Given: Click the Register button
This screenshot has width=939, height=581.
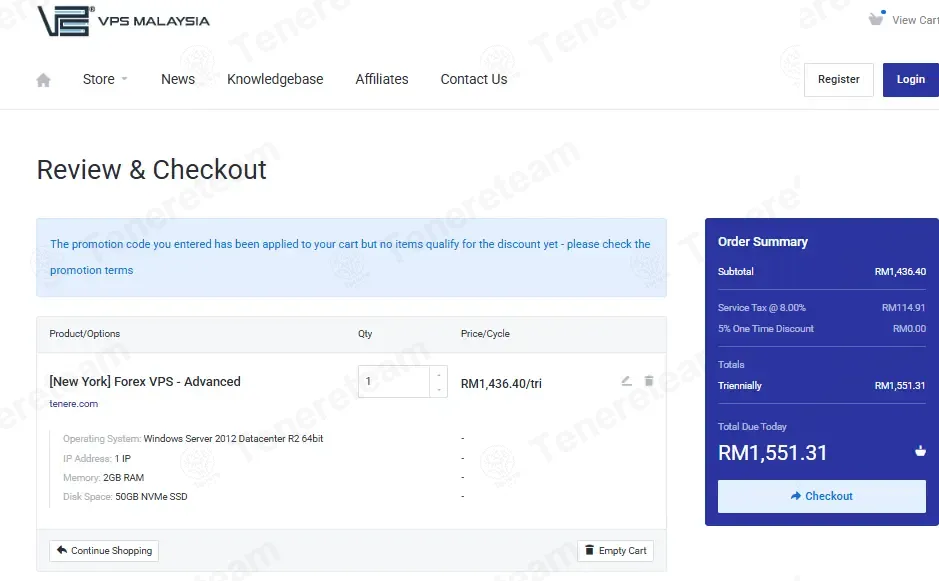Looking at the screenshot, I should coord(838,80).
